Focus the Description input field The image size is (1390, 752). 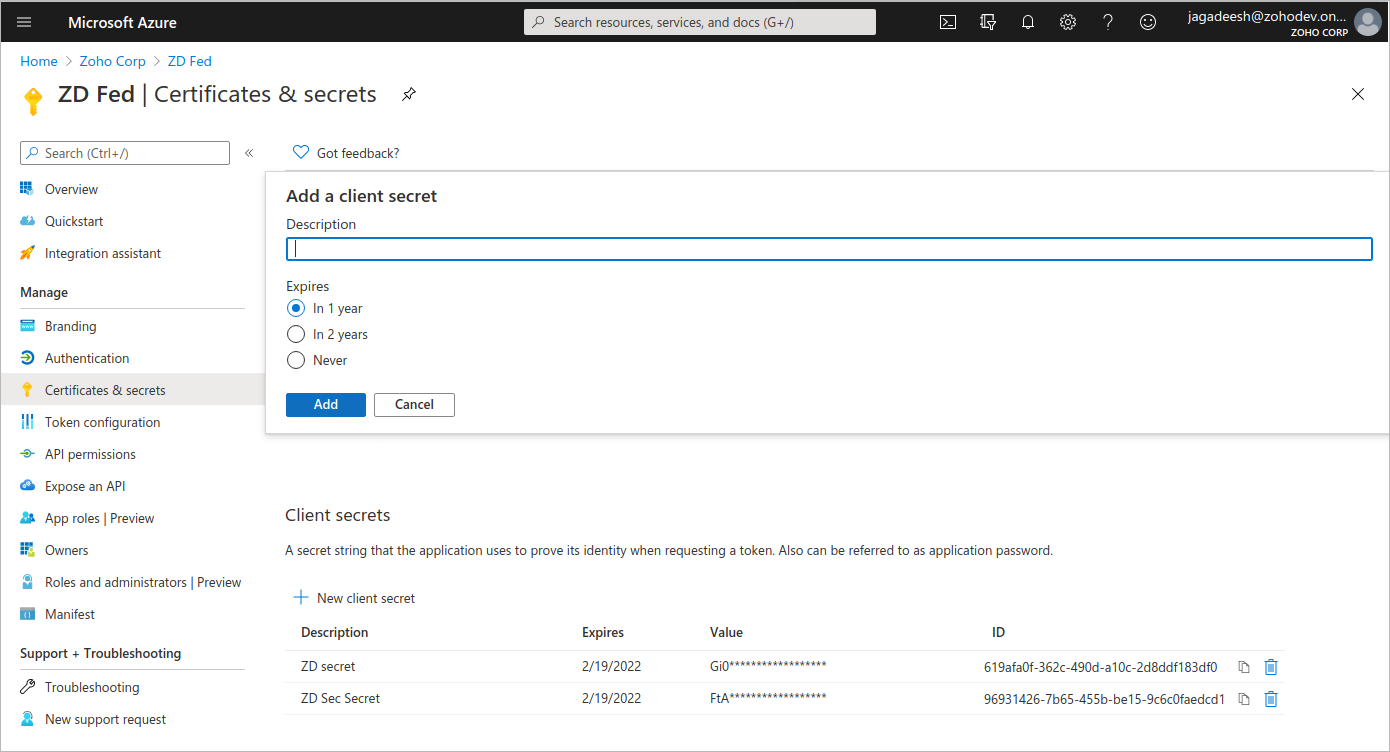829,249
